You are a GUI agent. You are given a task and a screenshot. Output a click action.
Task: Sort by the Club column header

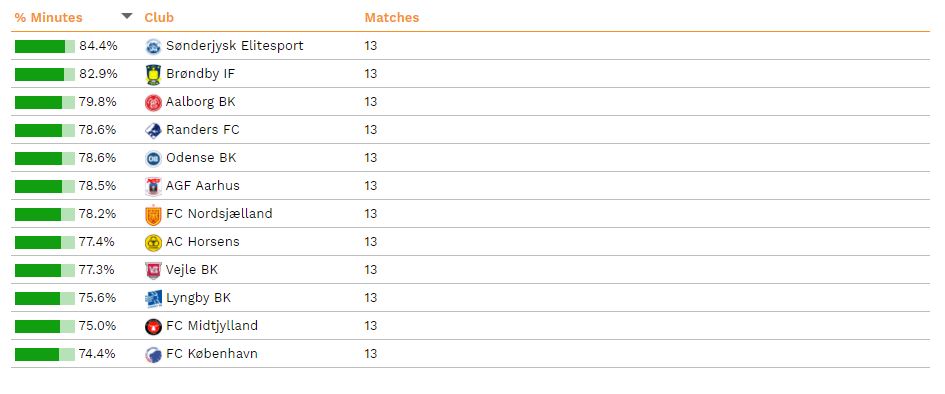point(159,17)
